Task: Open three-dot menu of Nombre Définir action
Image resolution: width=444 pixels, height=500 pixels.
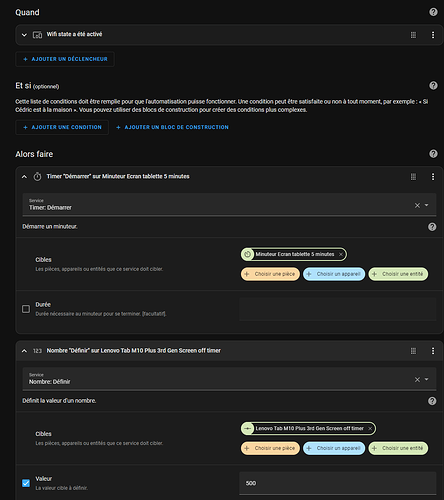Action: (x=433, y=351)
